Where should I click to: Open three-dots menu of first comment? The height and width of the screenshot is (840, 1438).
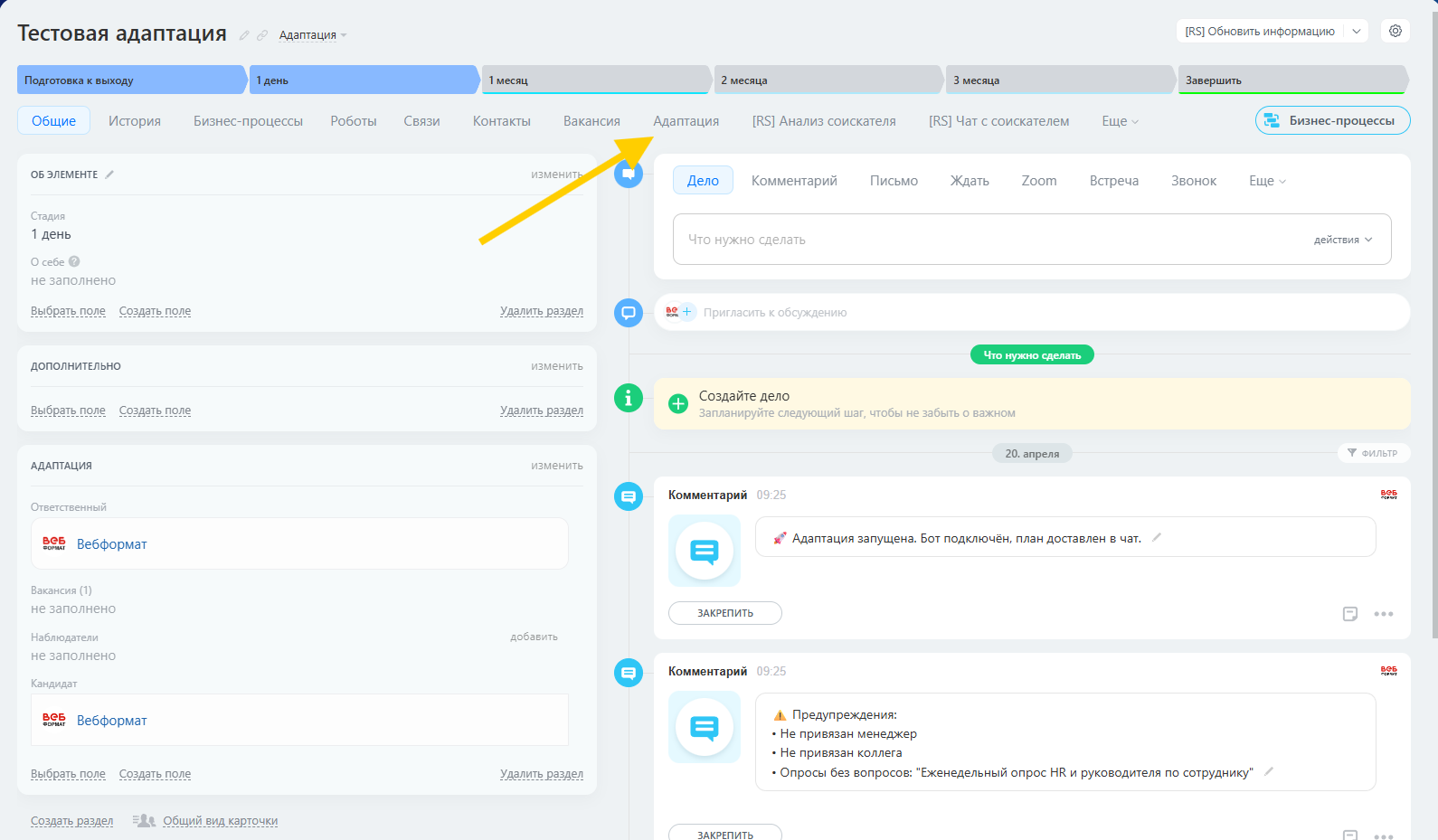pyautogui.click(x=1383, y=614)
